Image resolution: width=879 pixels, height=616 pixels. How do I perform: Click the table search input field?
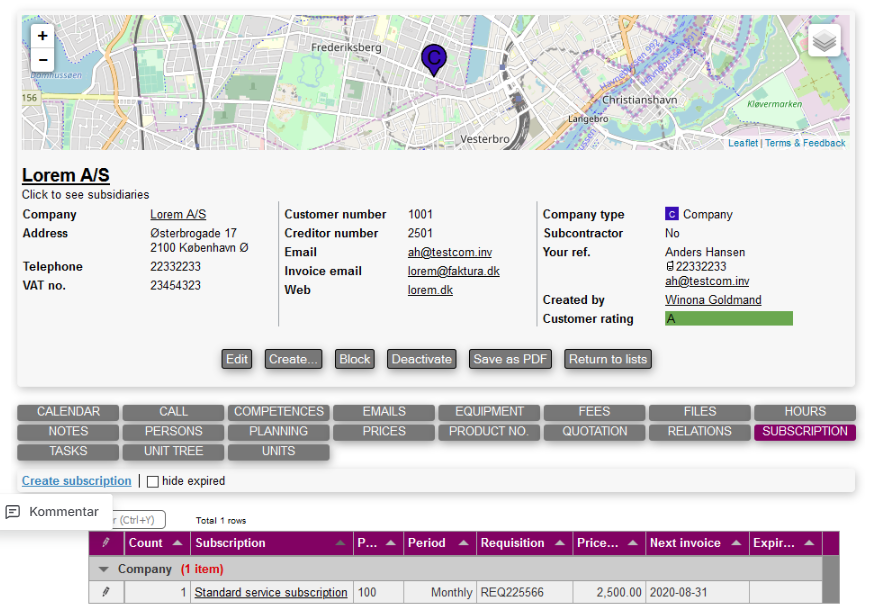click(140, 520)
